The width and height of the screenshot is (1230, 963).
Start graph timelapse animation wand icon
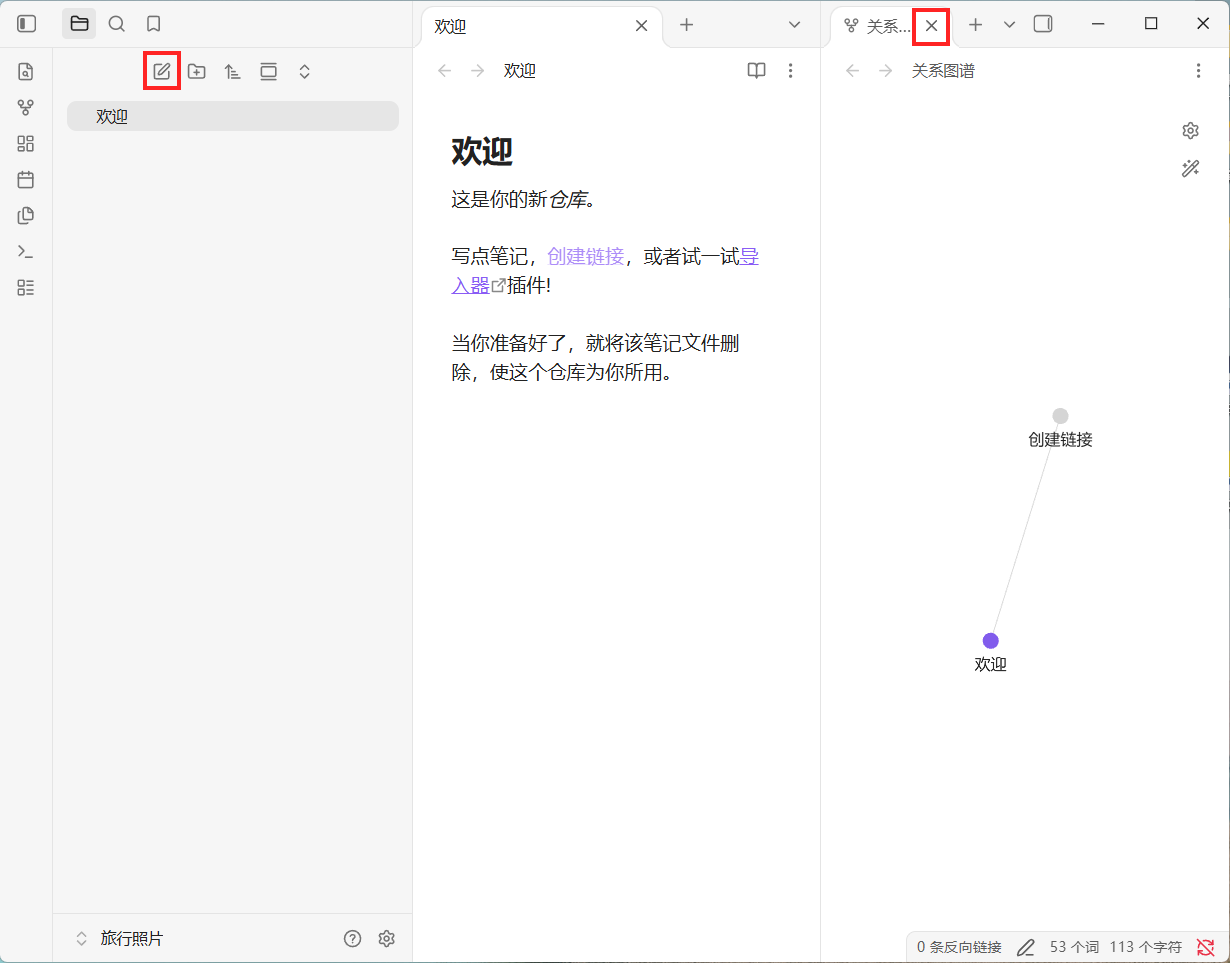(x=1190, y=169)
